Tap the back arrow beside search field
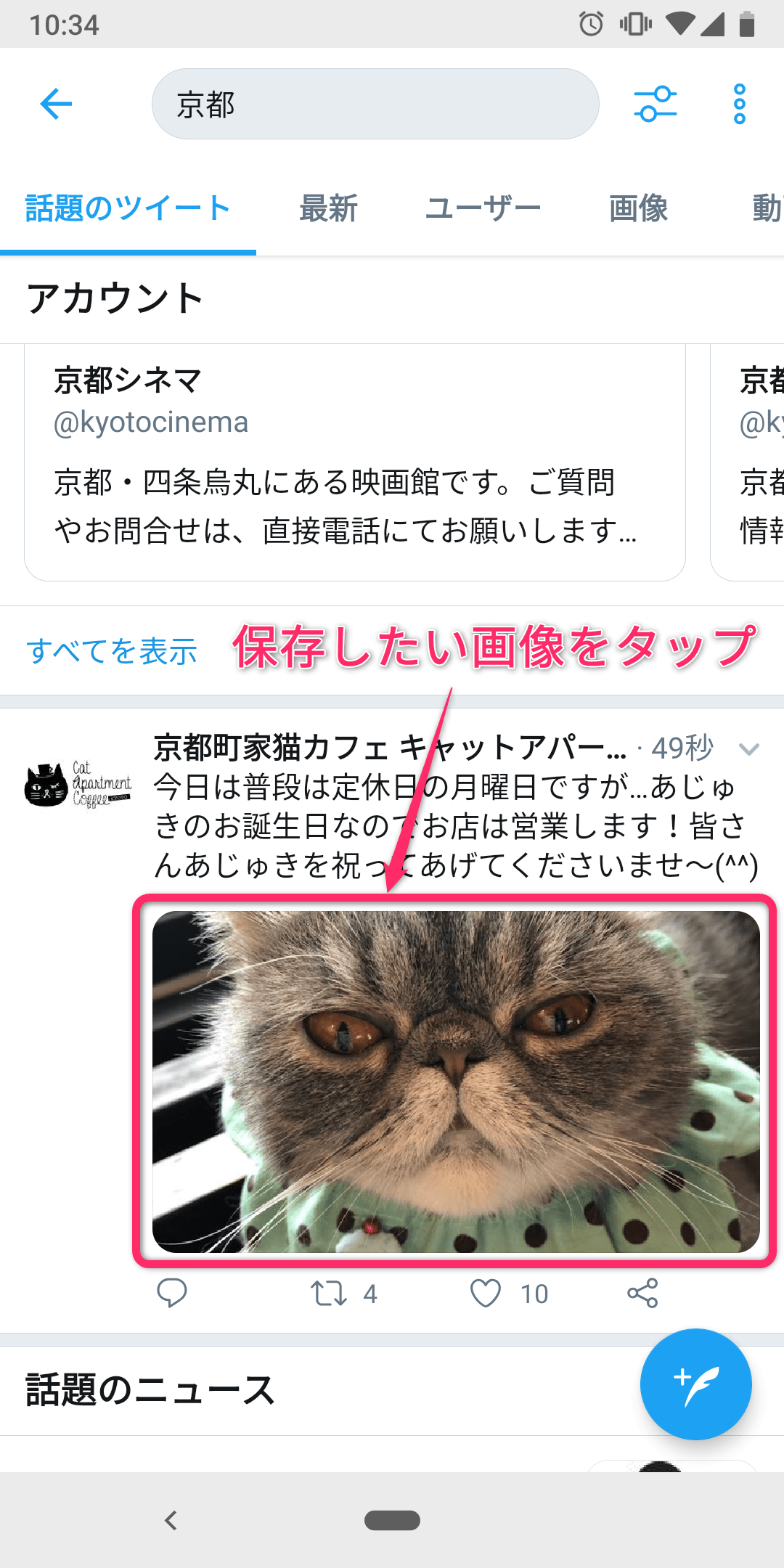Viewport: 784px width, 1568px height. tap(56, 104)
